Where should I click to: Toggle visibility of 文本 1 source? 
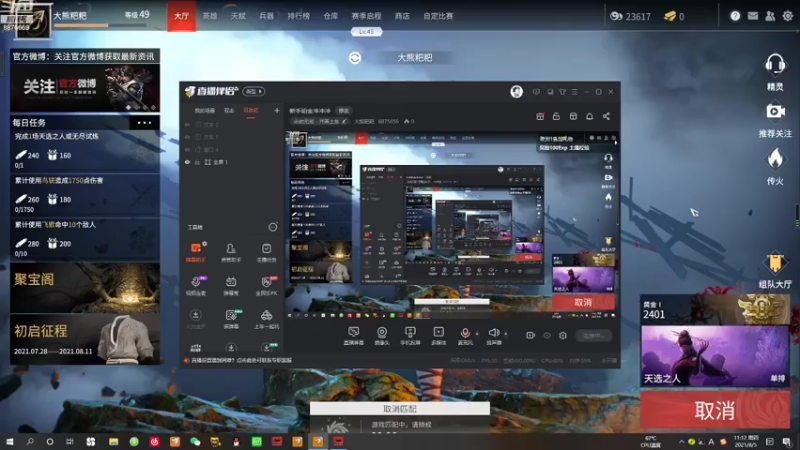tap(187, 137)
